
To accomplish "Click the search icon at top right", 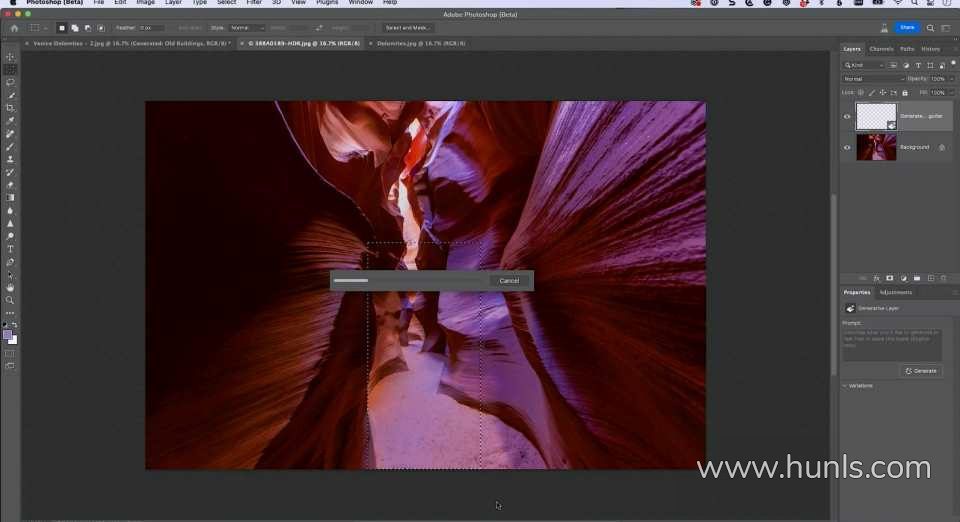I will [x=930, y=28].
